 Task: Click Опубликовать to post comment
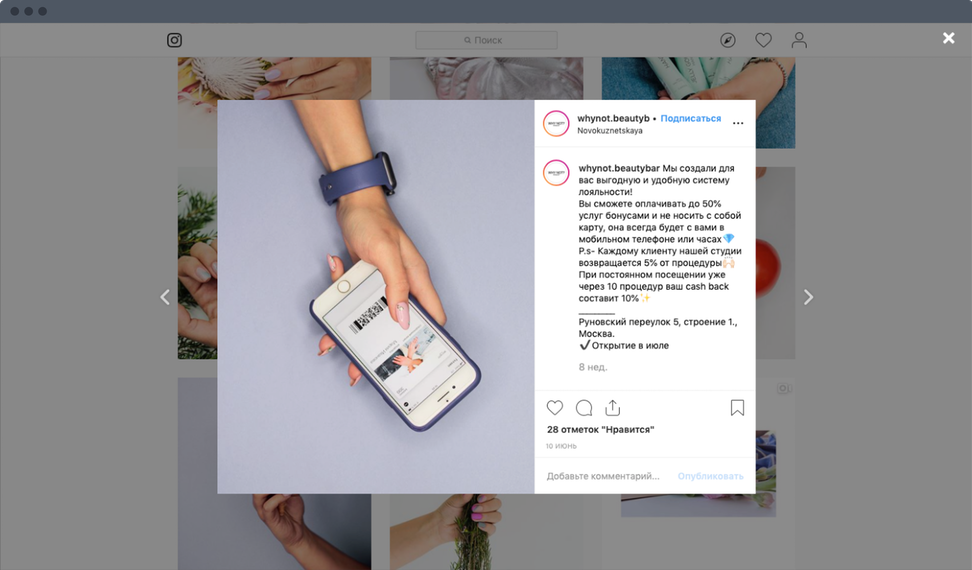710,476
